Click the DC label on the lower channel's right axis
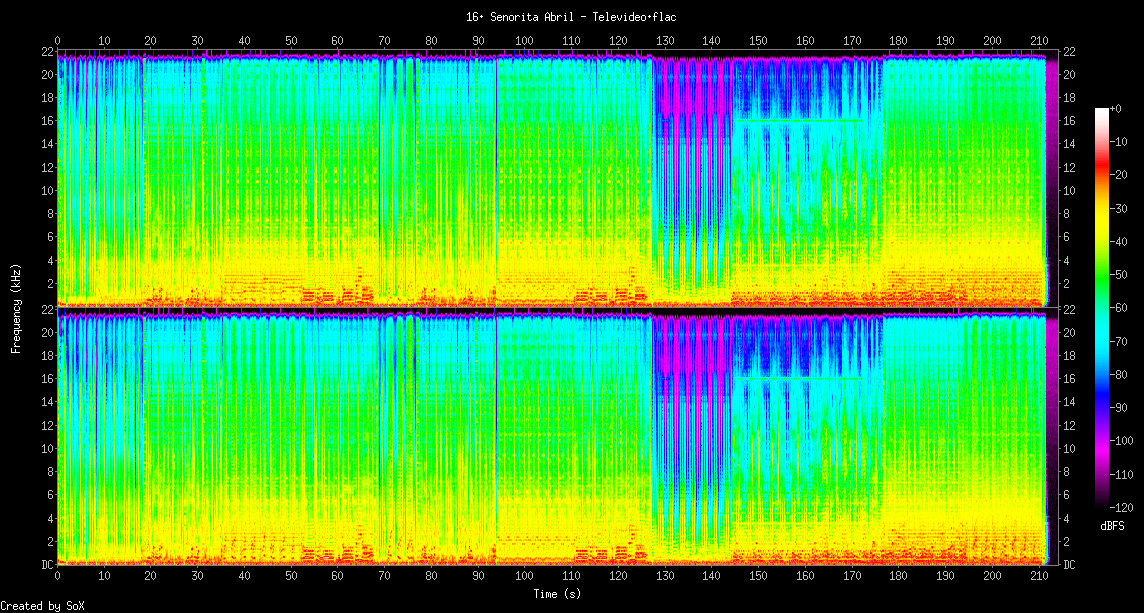The width and height of the screenshot is (1144, 613). tap(1068, 565)
